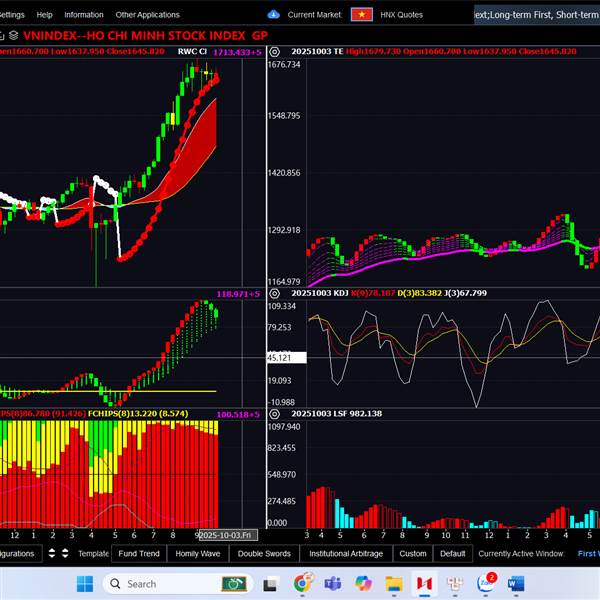Click the layers icon left of VNINDEX title
Viewport: 600px width, 600px height.
tap(13, 35)
